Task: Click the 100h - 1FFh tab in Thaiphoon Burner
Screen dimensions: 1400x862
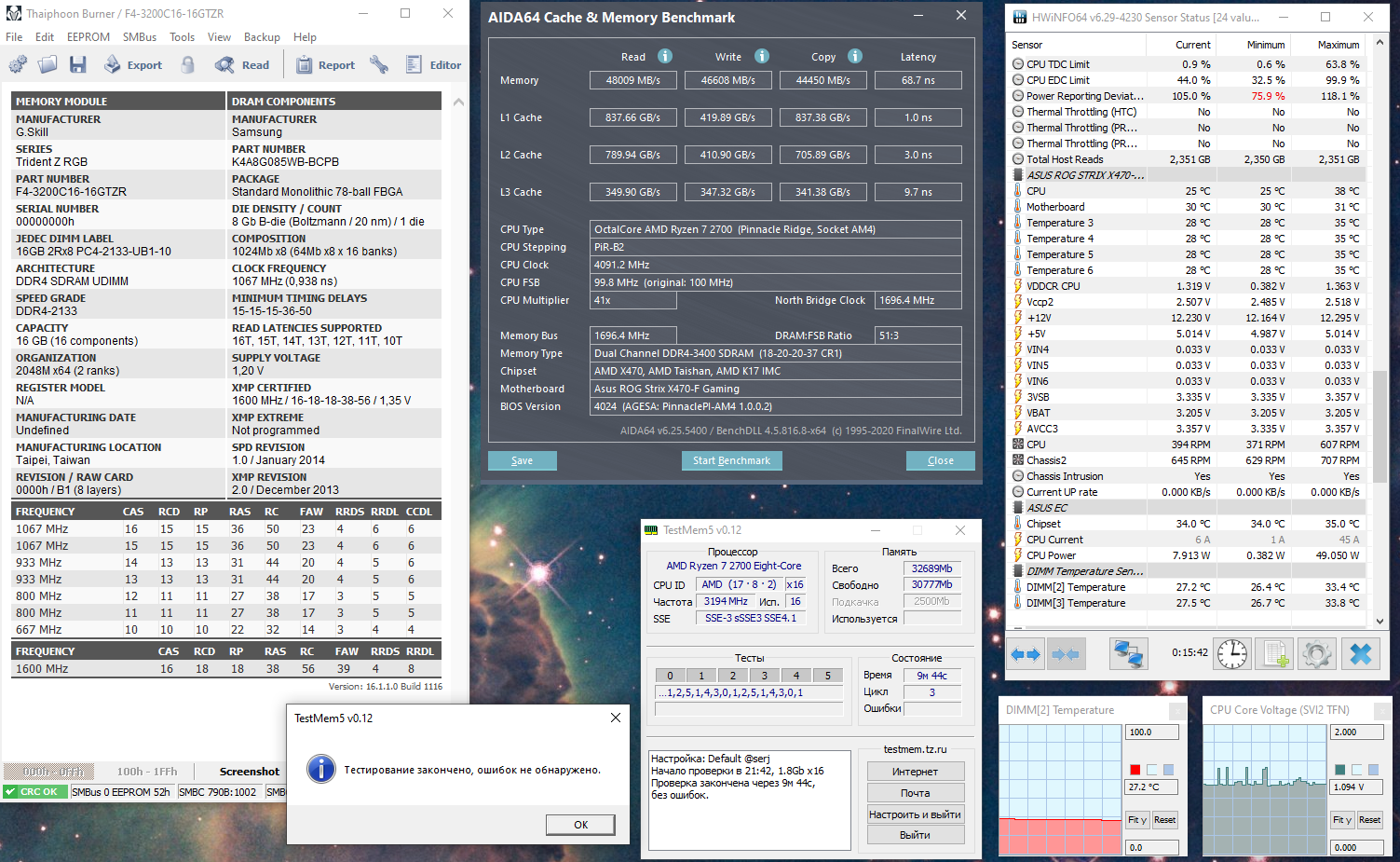Action: click(x=146, y=772)
